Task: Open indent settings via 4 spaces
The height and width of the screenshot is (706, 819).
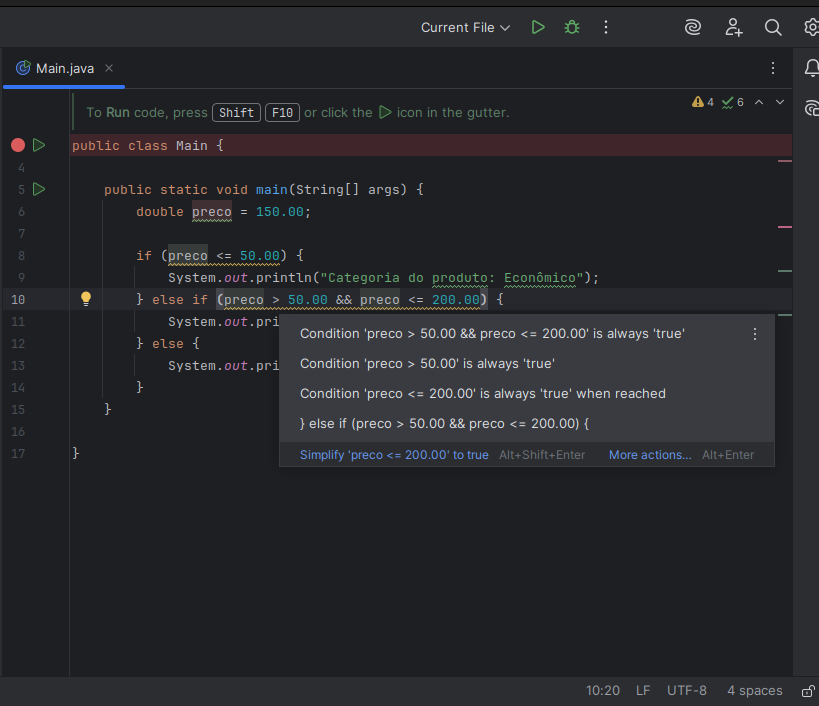Action: point(755,690)
